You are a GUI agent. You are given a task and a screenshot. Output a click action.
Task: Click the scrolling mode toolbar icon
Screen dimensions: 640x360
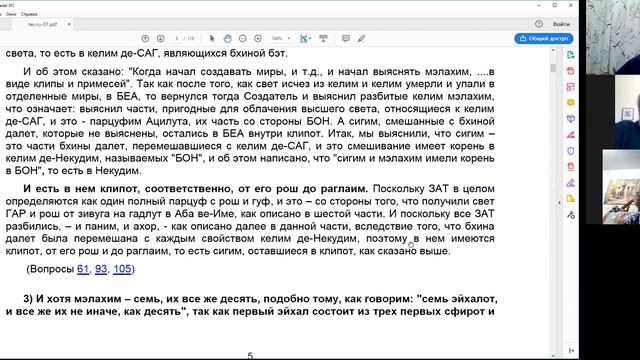tap(323, 38)
